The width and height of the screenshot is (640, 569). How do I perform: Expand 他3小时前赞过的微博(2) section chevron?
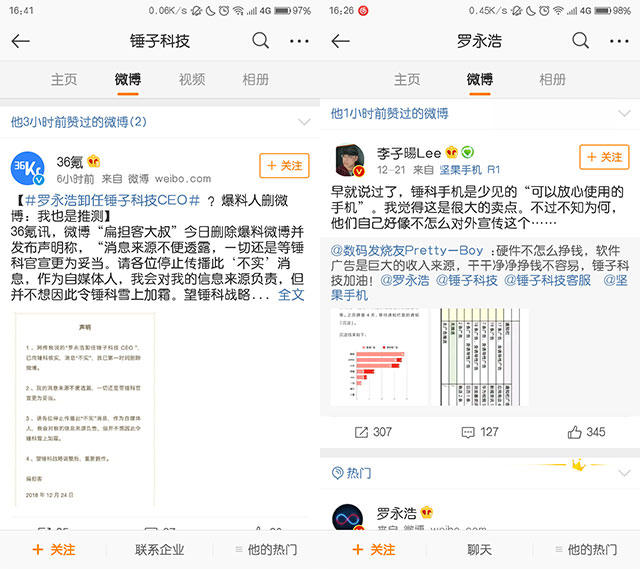pos(304,122)
